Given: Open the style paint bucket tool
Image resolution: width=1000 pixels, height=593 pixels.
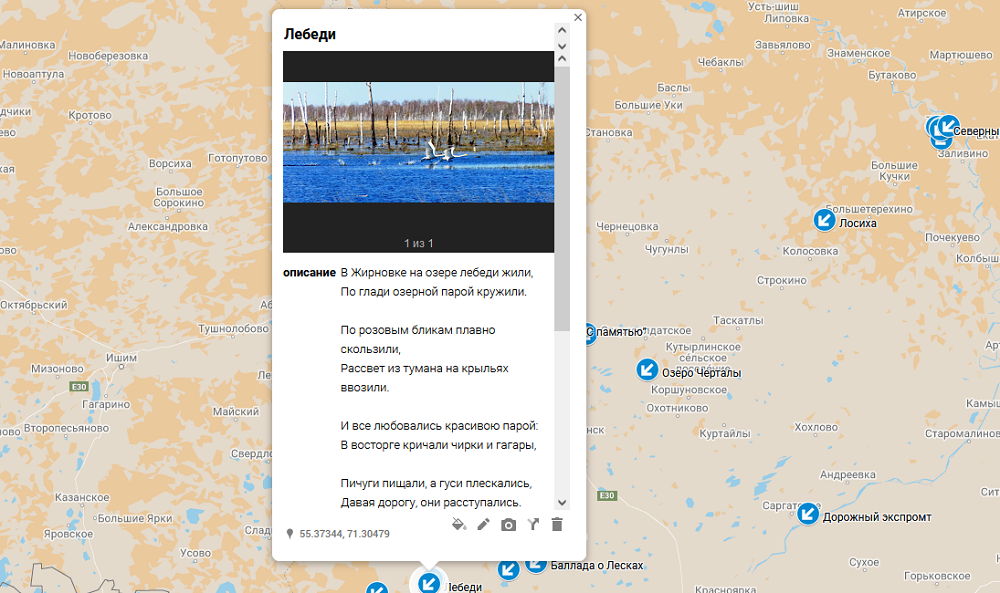Looking at the screenshot, I should coord(459,524).
